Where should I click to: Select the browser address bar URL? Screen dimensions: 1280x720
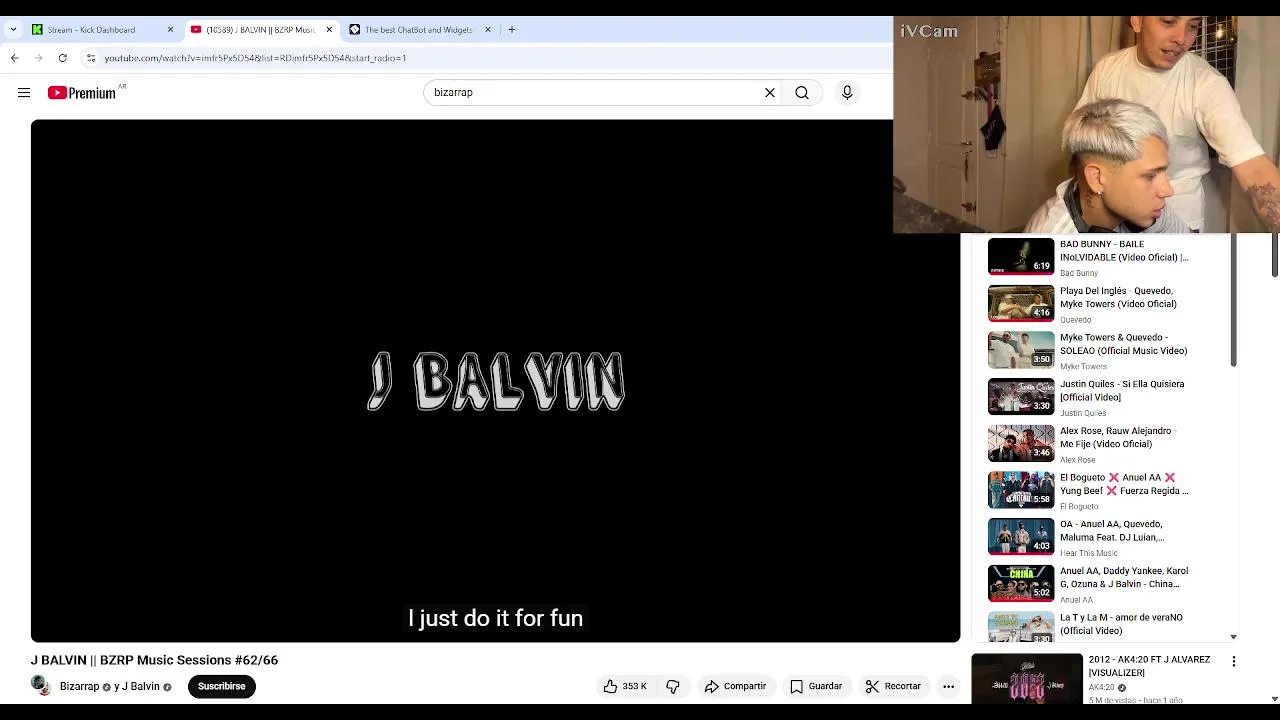click(255, 58)
